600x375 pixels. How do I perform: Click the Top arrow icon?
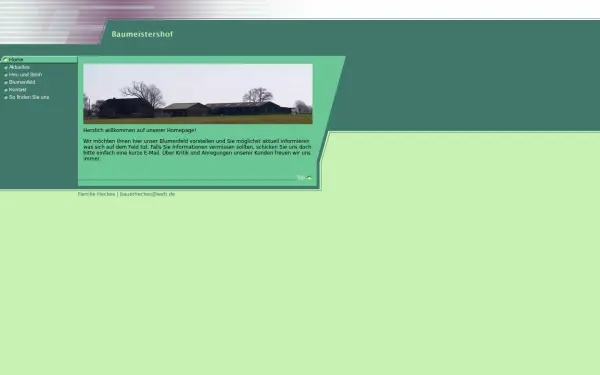click(x=309, y=178)
